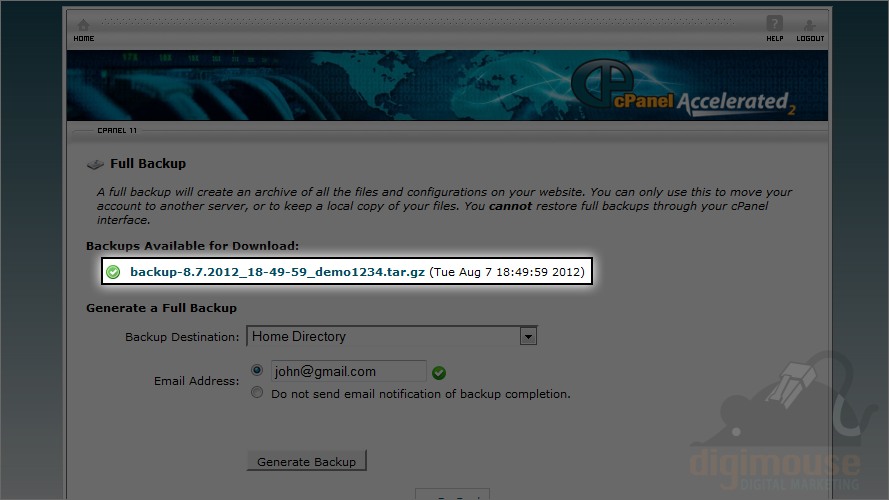Click the LOGOUT menu label
The image size is (889, 500).
810,39
